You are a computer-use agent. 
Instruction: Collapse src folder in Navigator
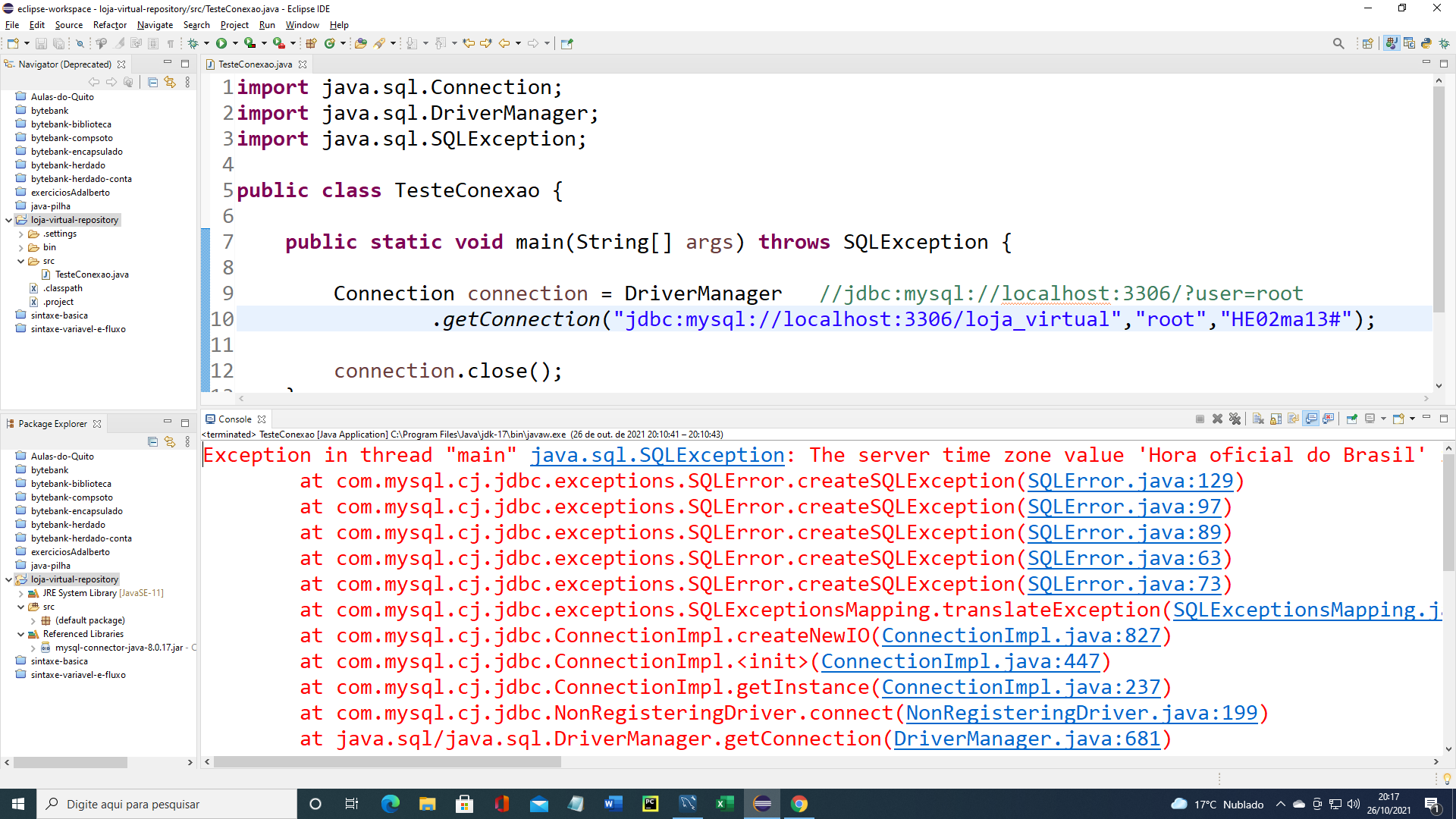tap(21, 261)
